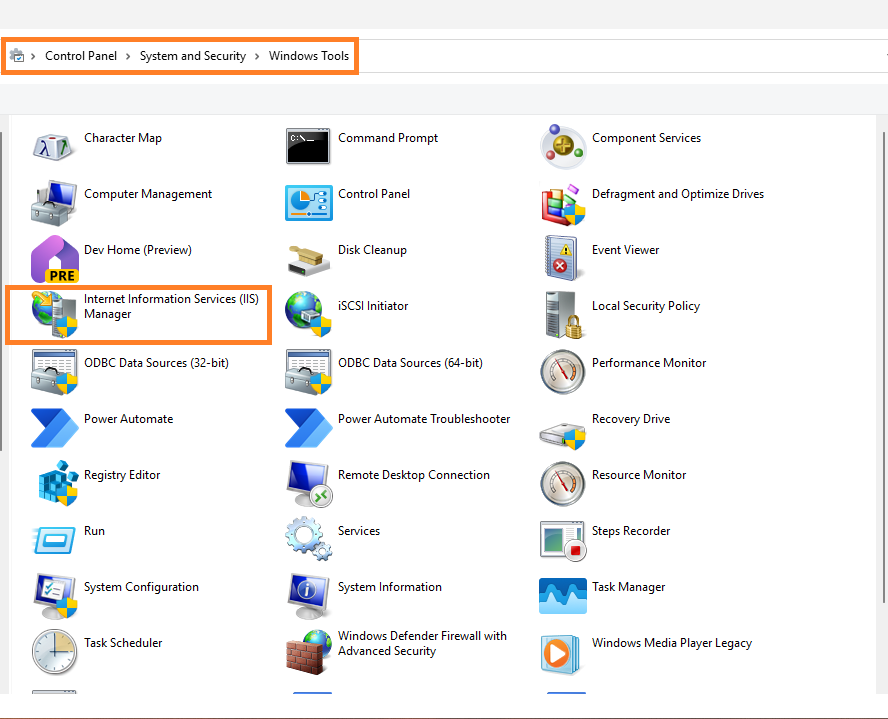Select the Services label text
The width and height of the screenshot is (888, 719).
click(x=358, y=530)
